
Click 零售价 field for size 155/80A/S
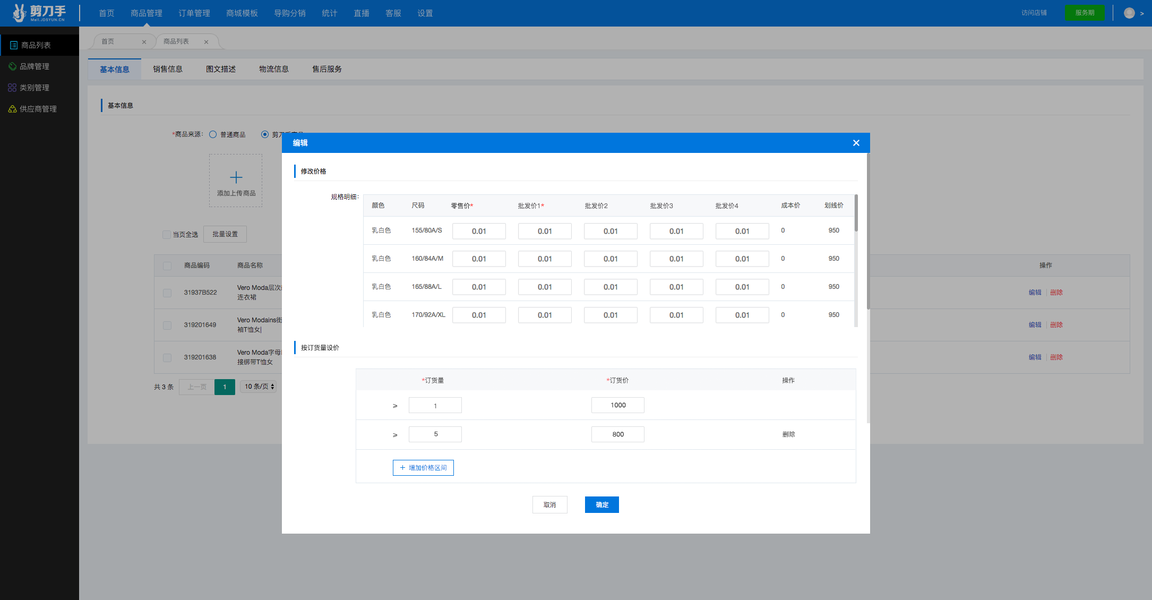(479, 231)
